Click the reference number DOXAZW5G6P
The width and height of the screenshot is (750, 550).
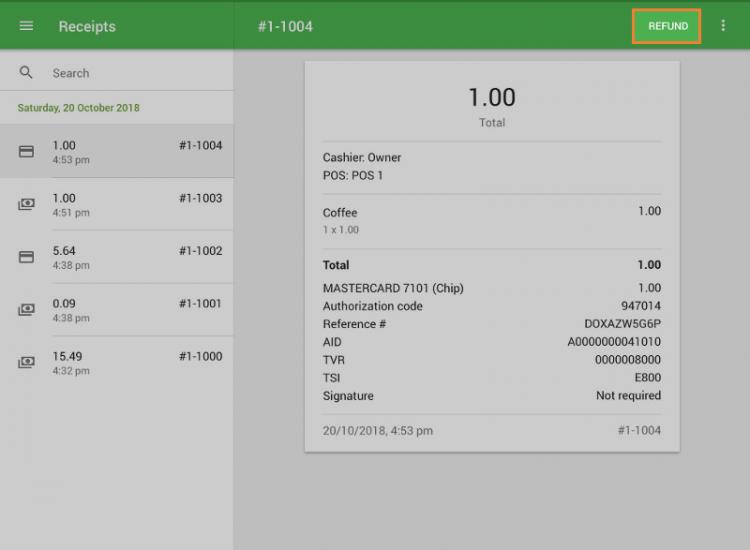[x=622, y=324]
